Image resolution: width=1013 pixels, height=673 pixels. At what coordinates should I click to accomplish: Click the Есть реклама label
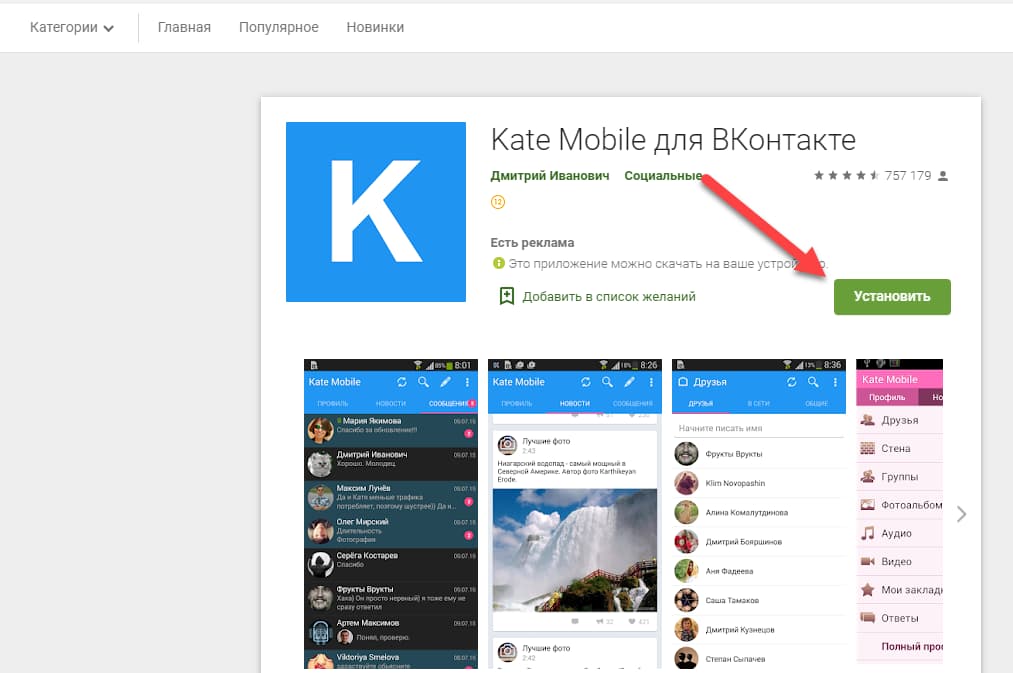tap(532, 243)
